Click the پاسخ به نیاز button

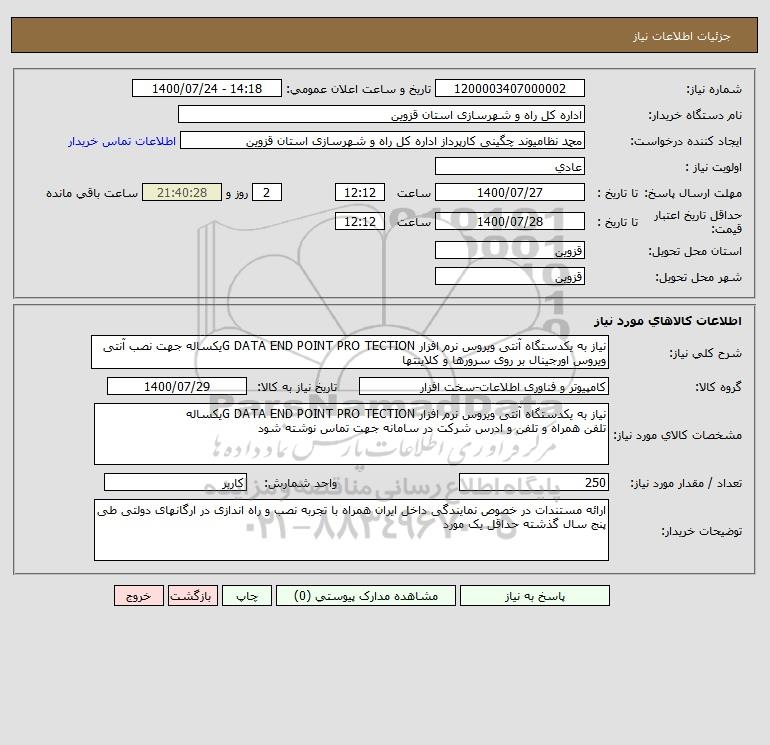click(x=535, y=596)
